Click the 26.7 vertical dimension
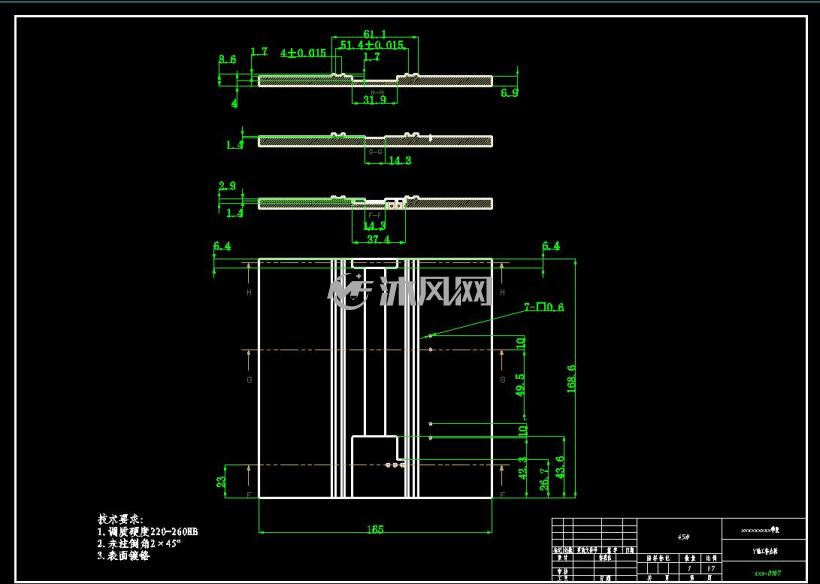Image resolution: width=820 pixels, height=584 pixels. [x=544, y=479]
